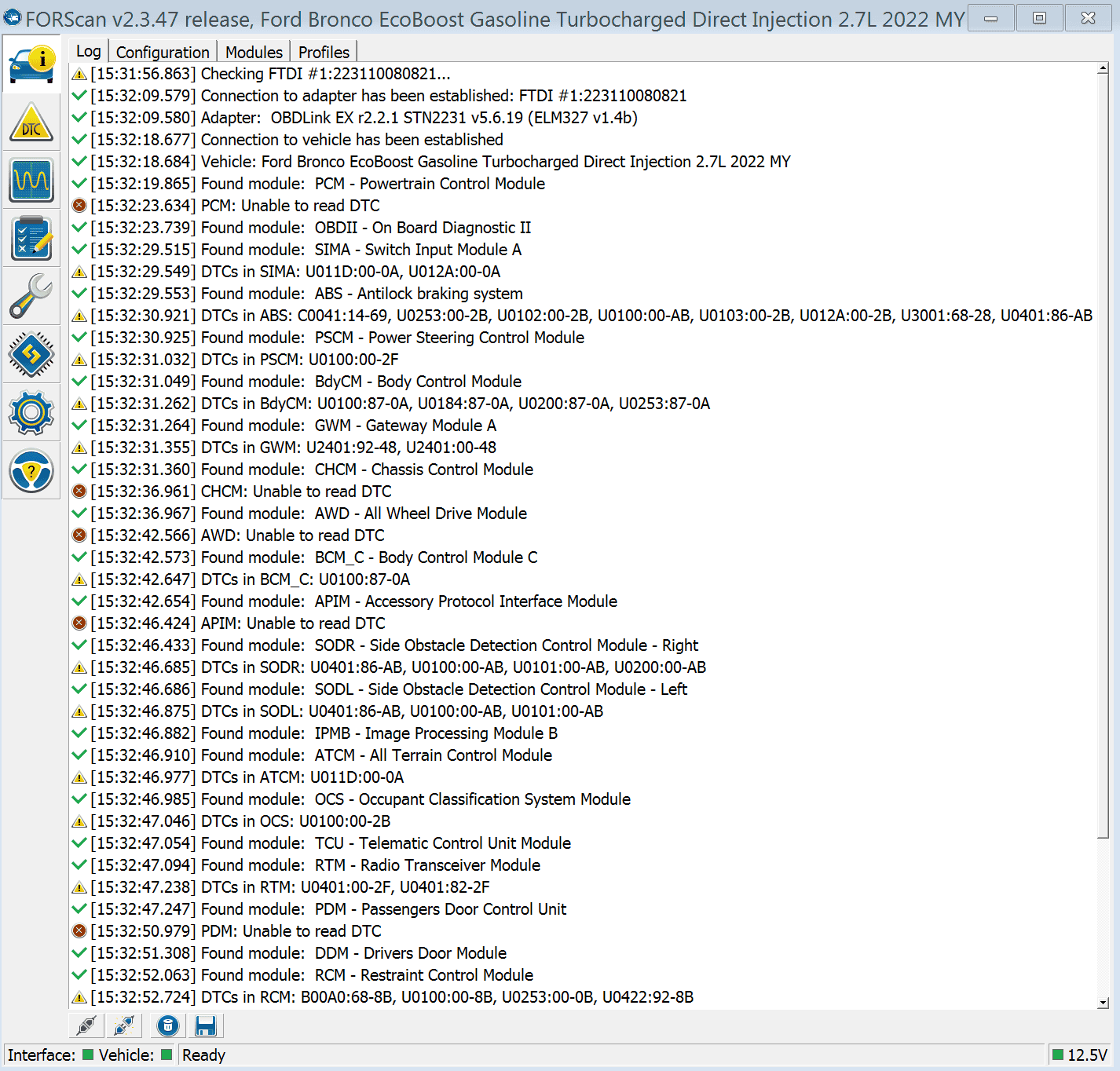Click the 12.5V battery voltage indicator
The width and height of the screenshot is (1120, 1071).
coord(1080,1055)
